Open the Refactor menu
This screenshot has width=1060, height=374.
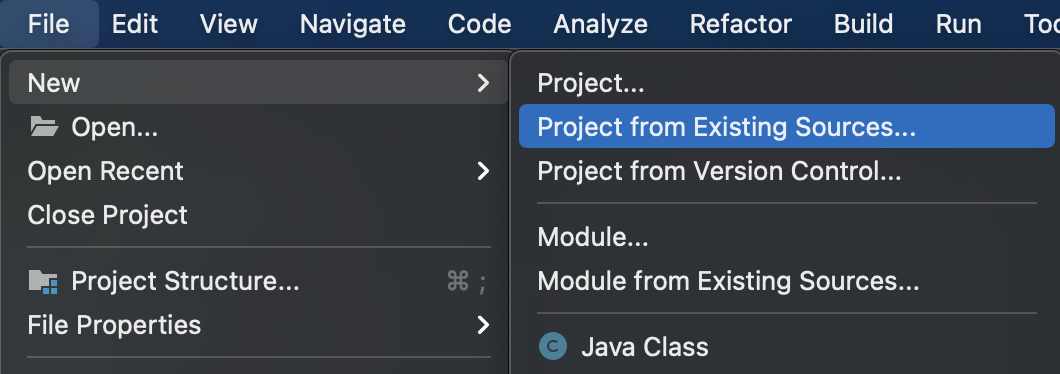point(740,24)
